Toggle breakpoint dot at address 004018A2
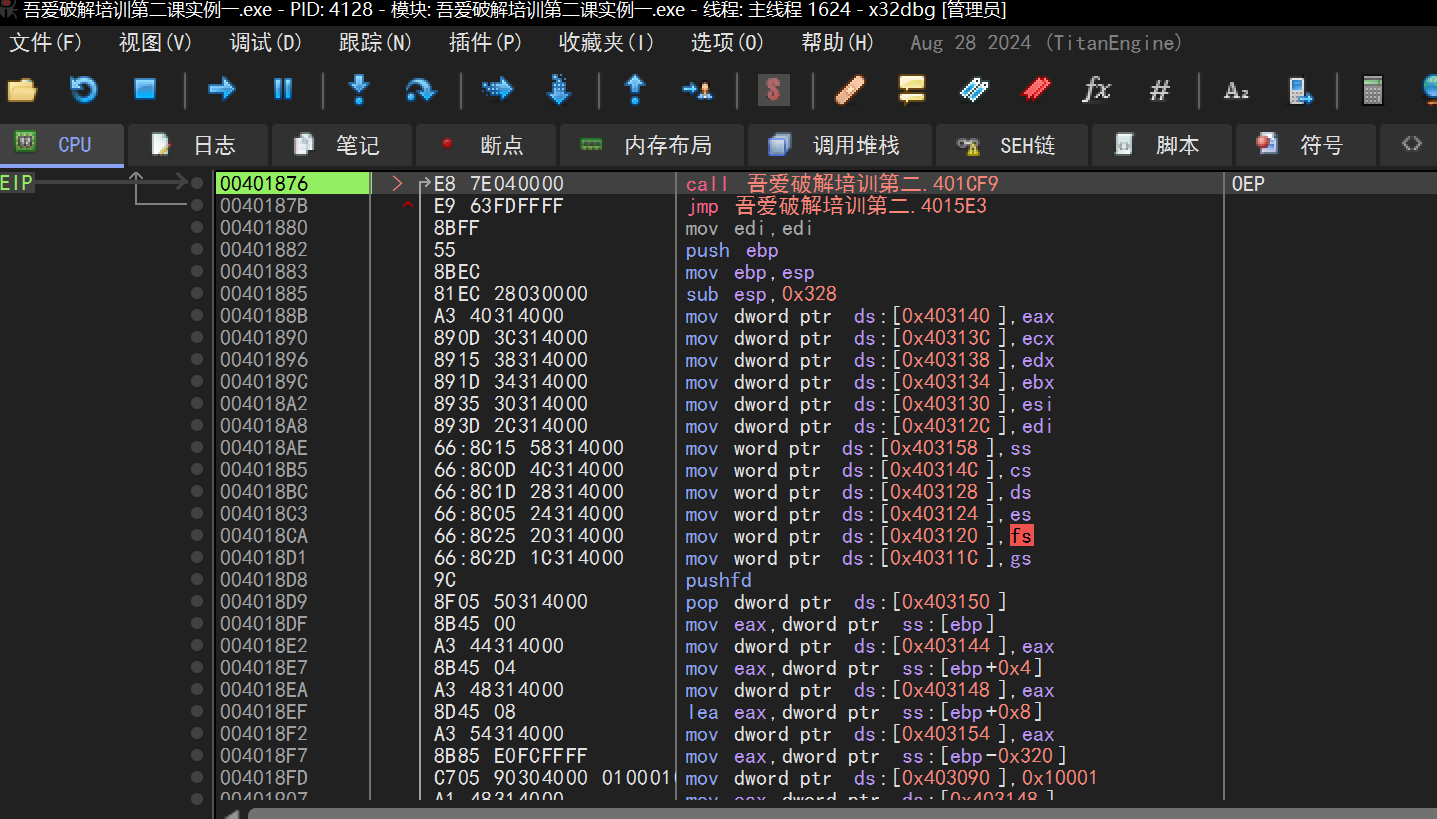The height and width of the screenshot is (819, 1437). point(197,404)
